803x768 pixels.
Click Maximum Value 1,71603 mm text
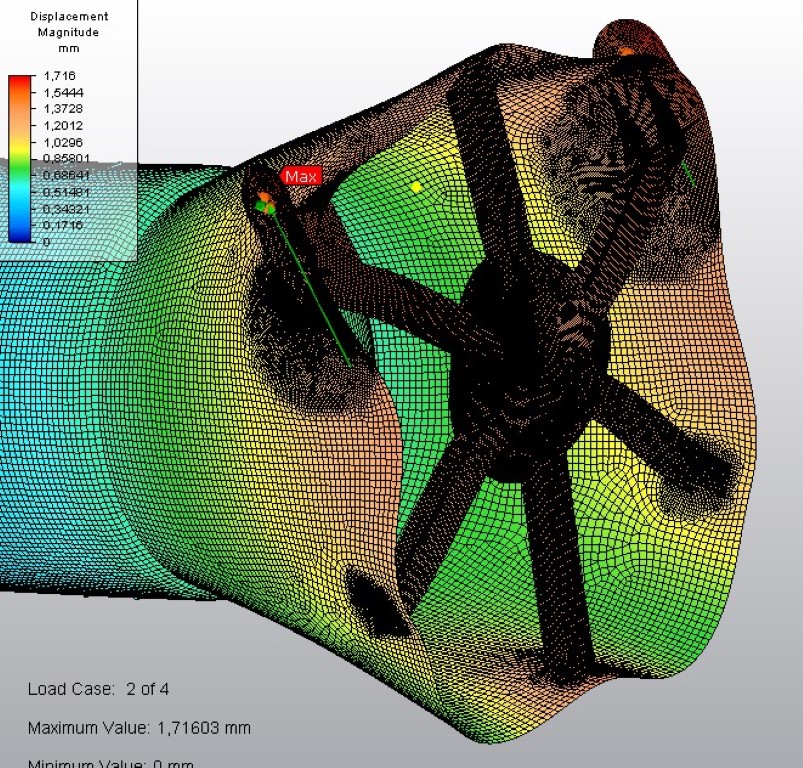139,727
